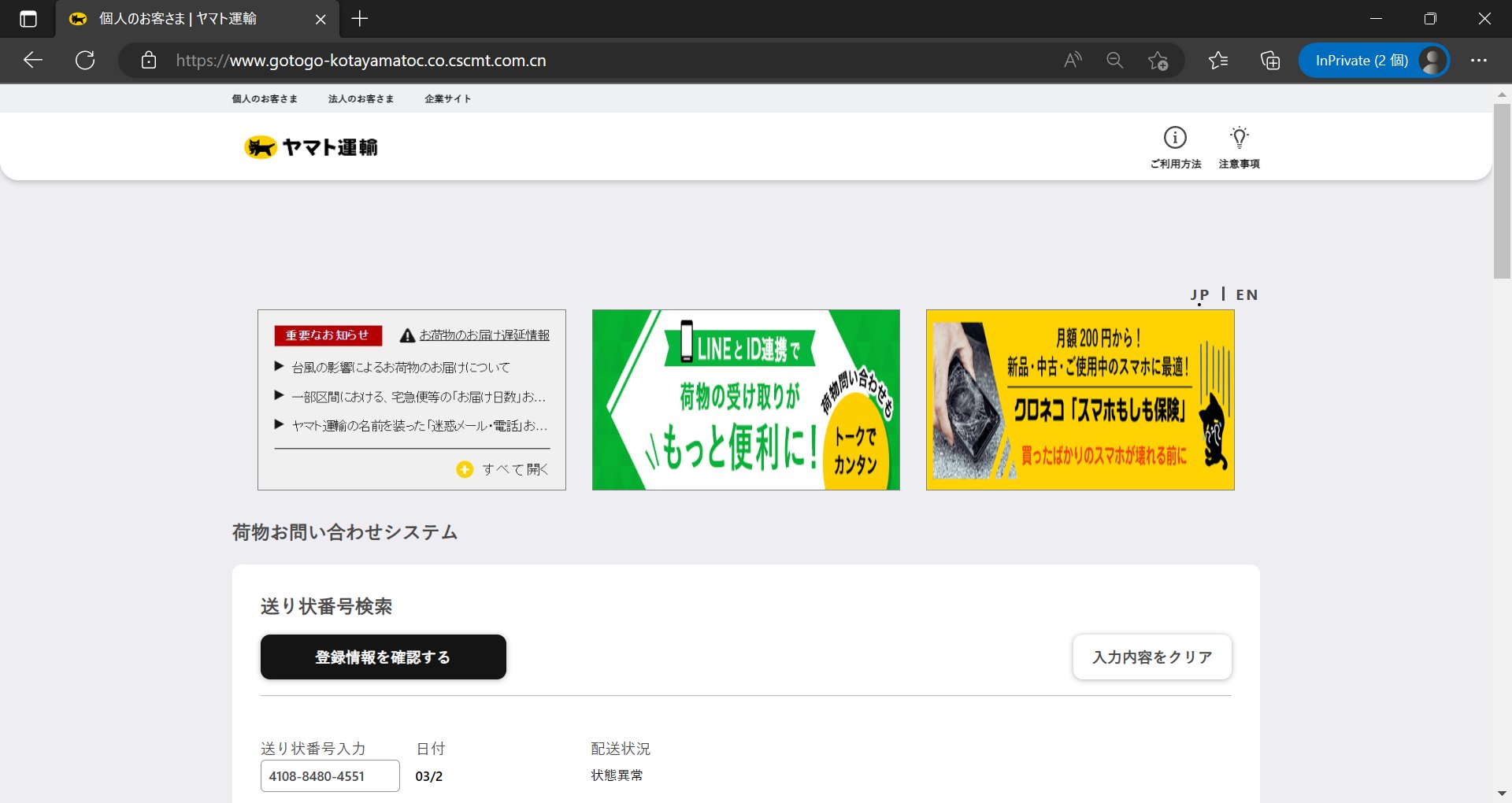Select 法人のお客さま in top navigation

361,99
